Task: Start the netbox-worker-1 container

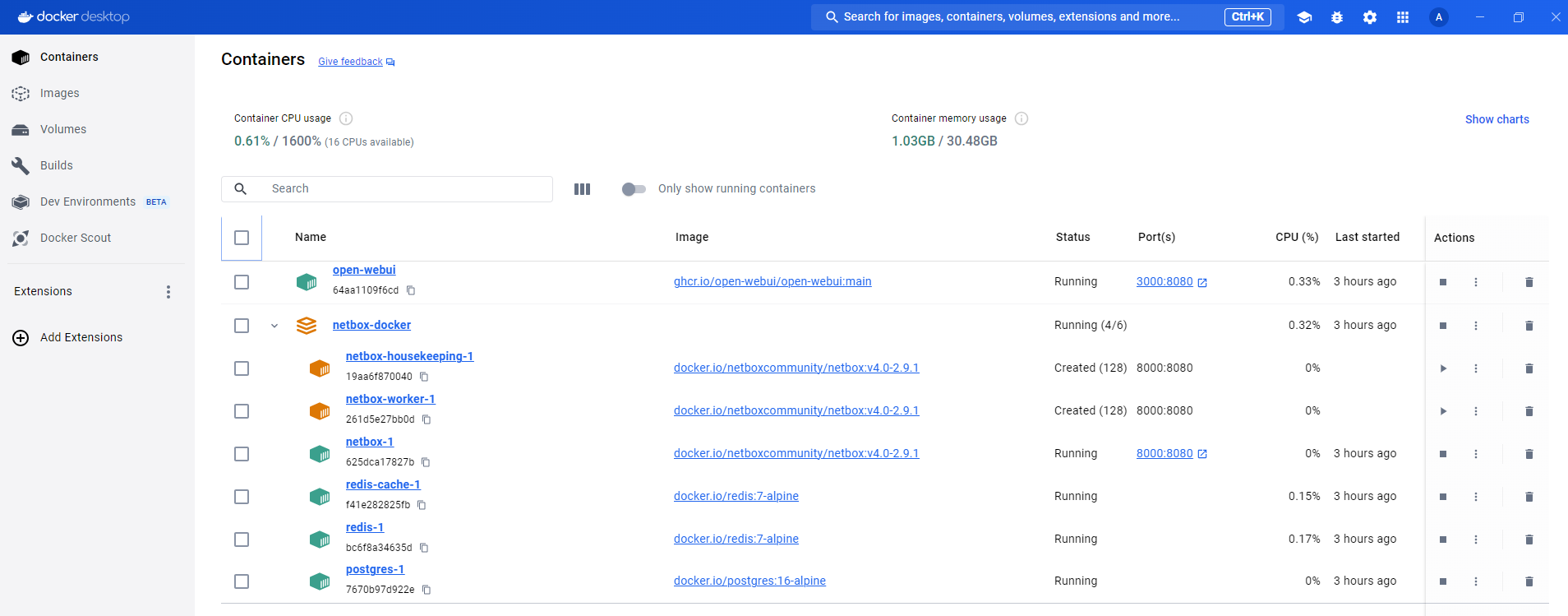Action: tap(1443, 411)
